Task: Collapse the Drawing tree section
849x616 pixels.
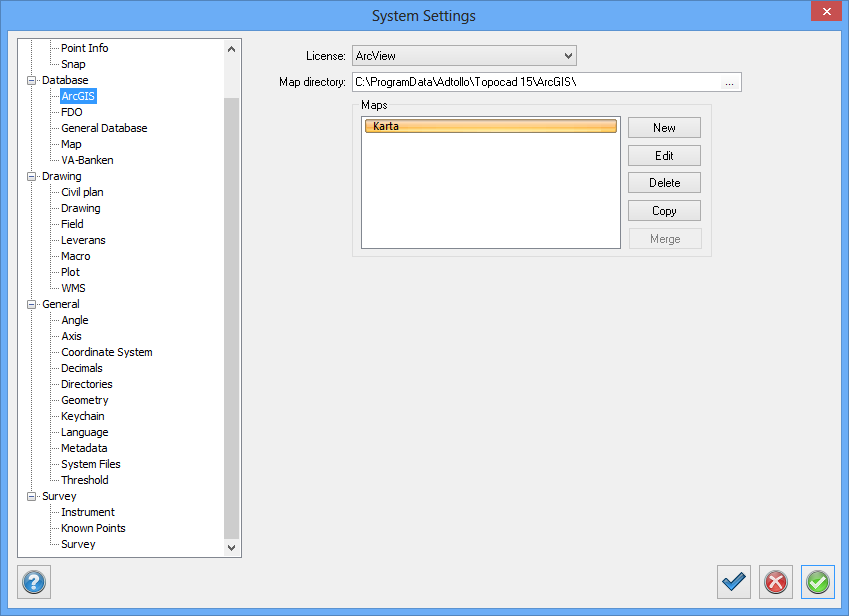Action: coord(31,176)
